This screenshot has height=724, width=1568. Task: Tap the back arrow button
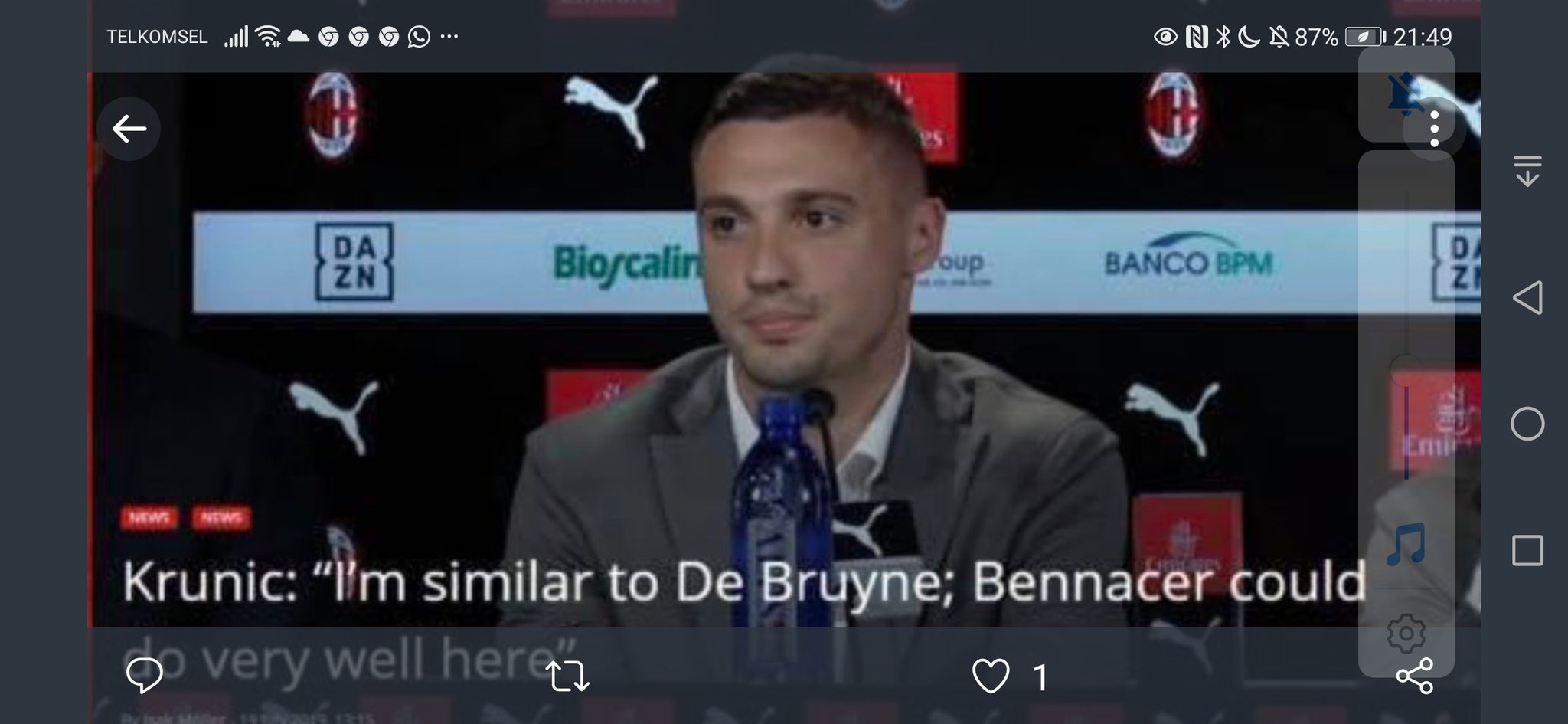pyautogui.click(x=129, y=129)
